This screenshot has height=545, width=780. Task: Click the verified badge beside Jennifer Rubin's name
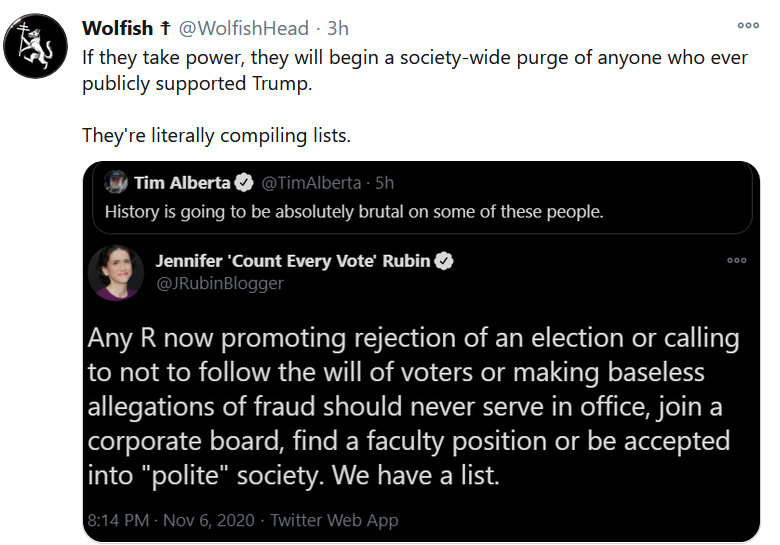point(444,261)
